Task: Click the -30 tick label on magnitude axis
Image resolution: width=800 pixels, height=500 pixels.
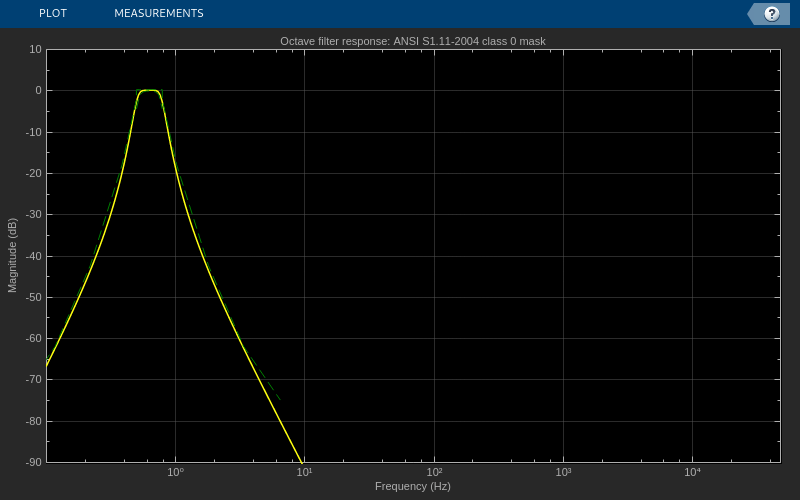Action: point(34,215)
